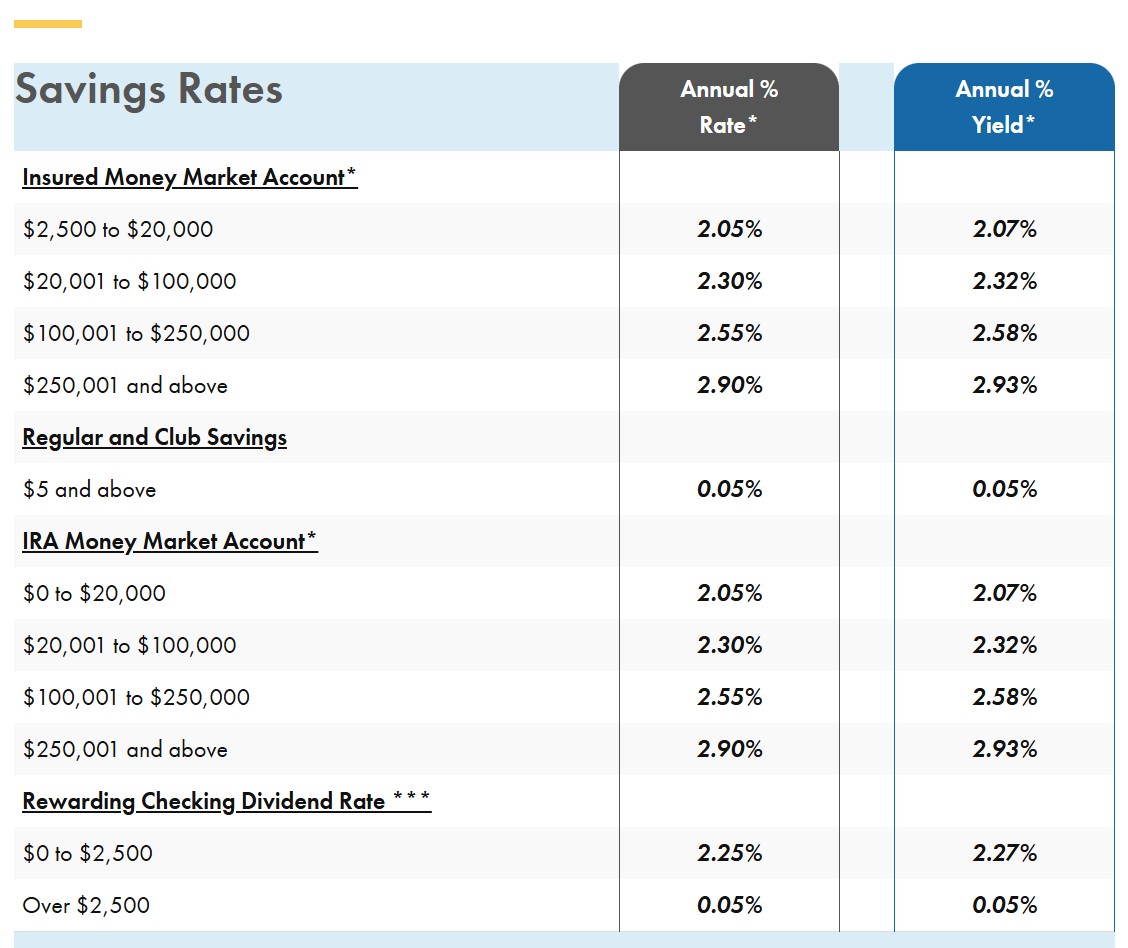Select the 2.93% yield for insured $250,001 and above
1128x948 pixels.
[1005, 385]
